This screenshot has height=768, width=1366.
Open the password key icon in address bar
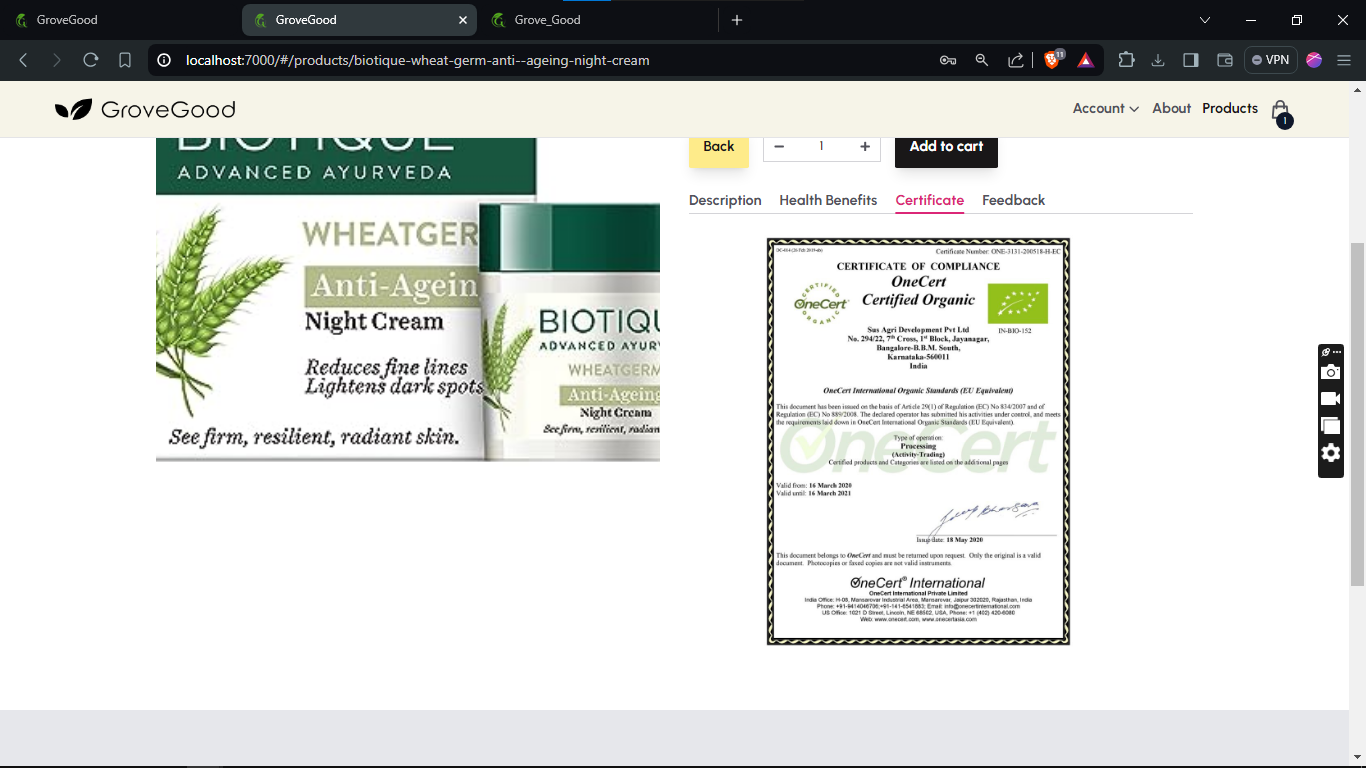pyautogui.click(x=948, y=60)
